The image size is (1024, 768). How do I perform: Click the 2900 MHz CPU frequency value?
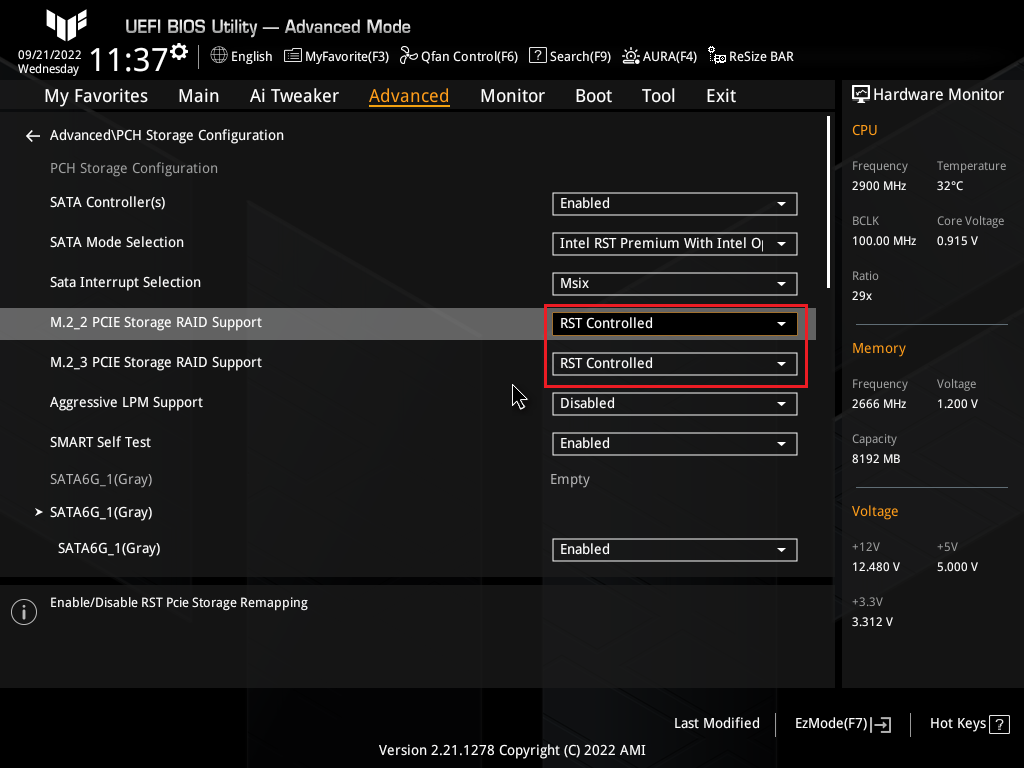click(878, 186)
